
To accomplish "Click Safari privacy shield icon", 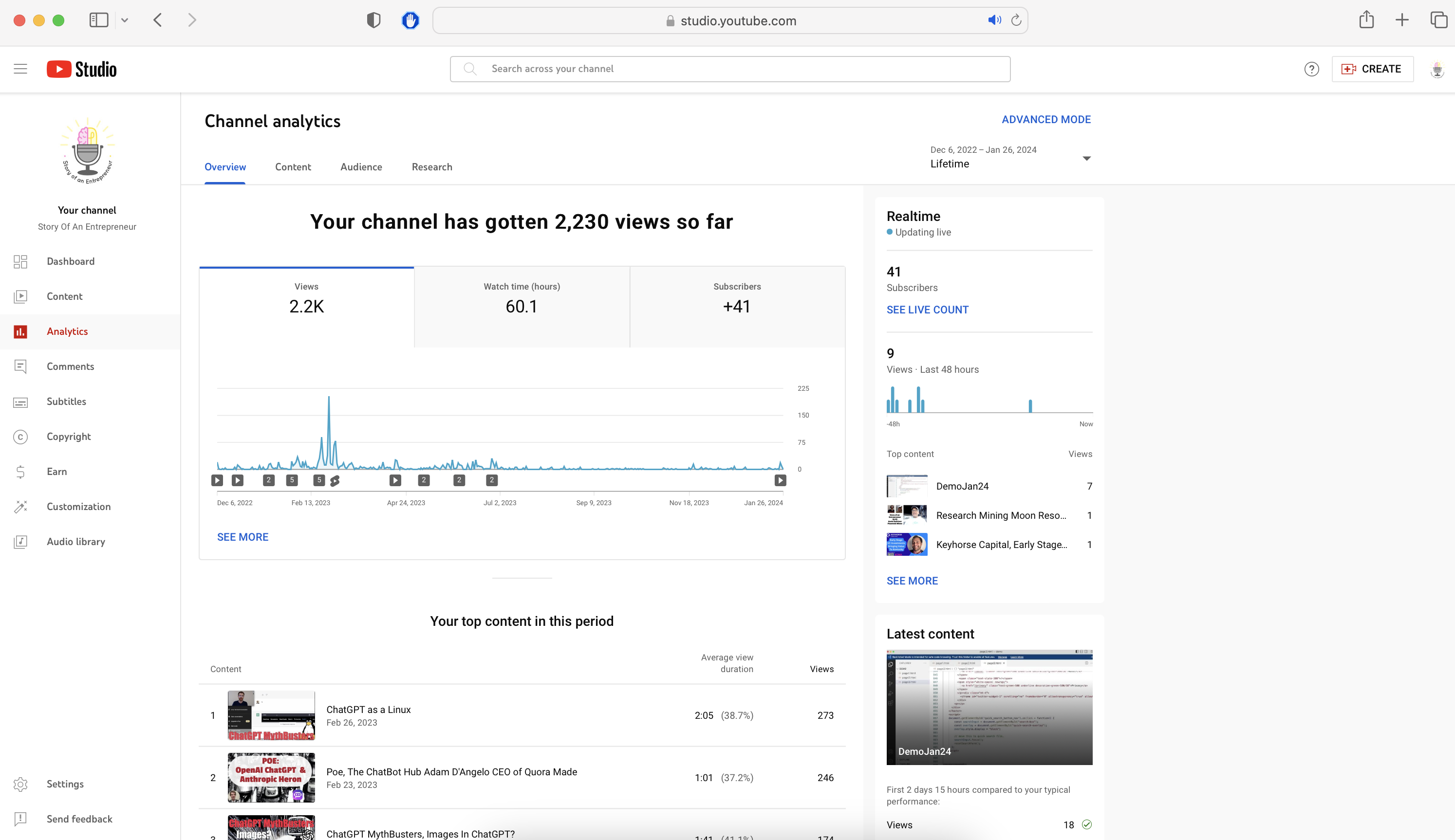I will click(x=373, y=20).
